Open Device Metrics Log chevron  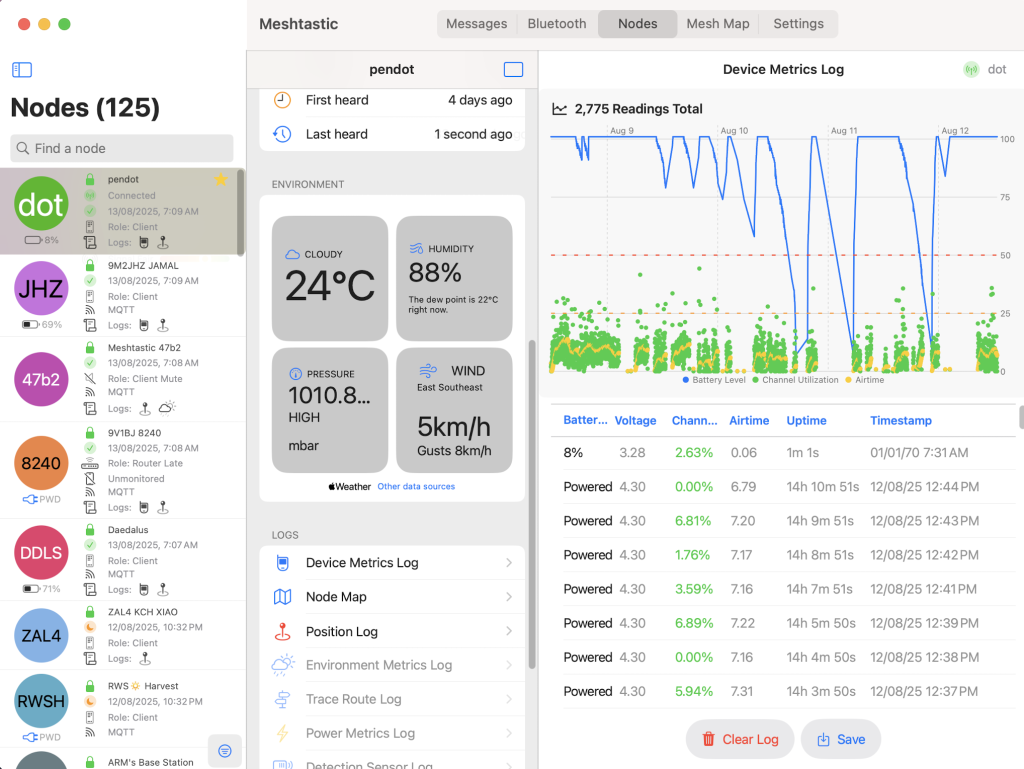(509, 563)
